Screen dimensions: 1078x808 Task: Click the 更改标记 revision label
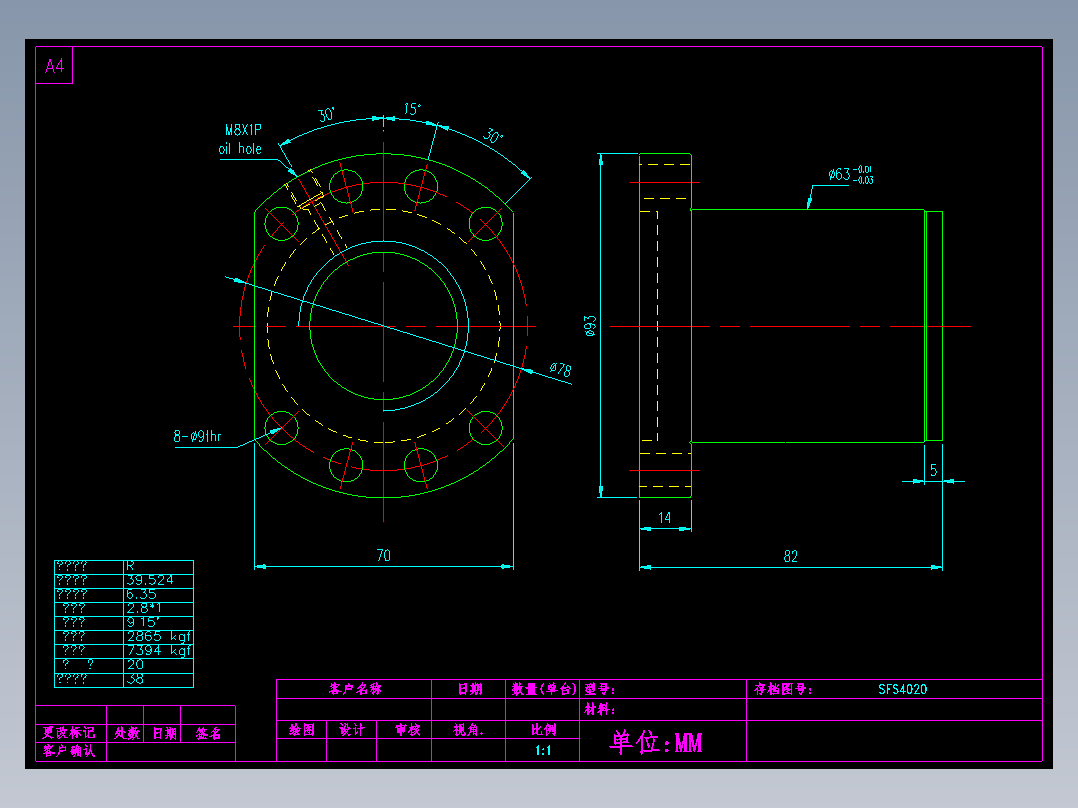69,733
